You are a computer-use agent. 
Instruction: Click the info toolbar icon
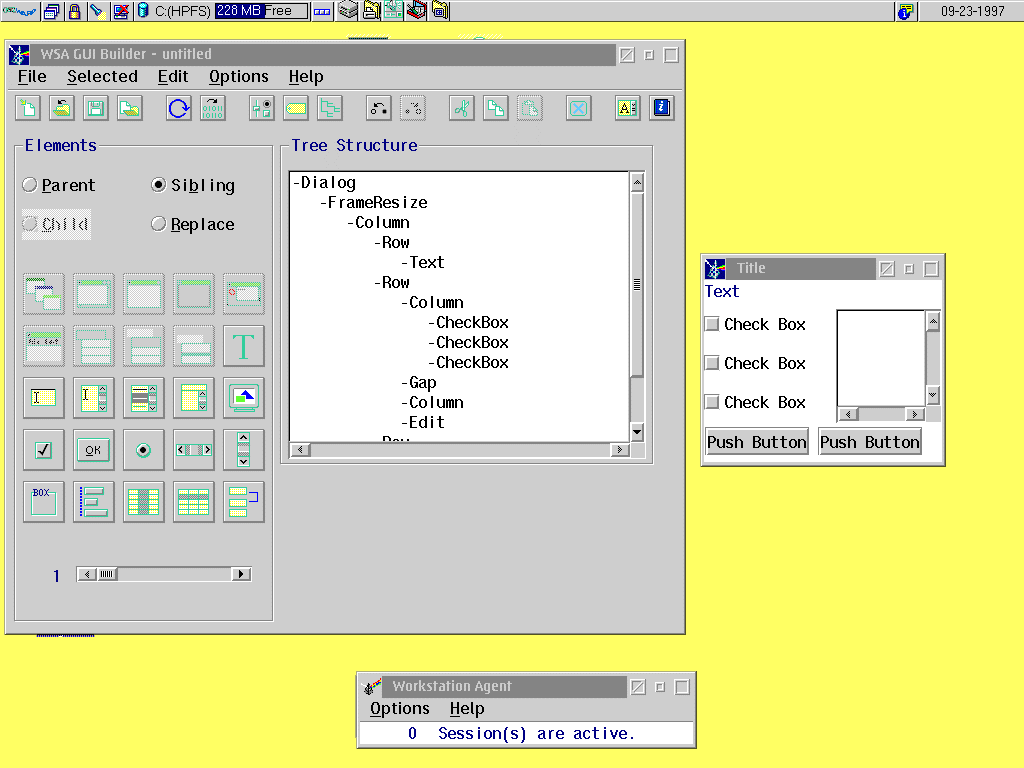coord(661,108)
